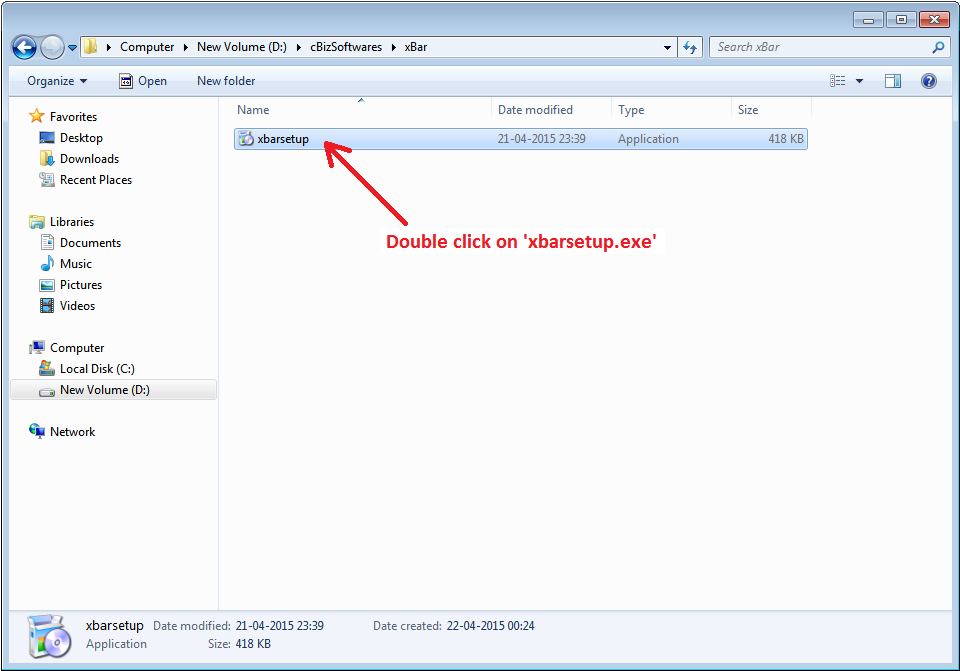This screenshot has width=960, height=671.
Task: Open Local Disk (C:)
Action: point(97,369)
